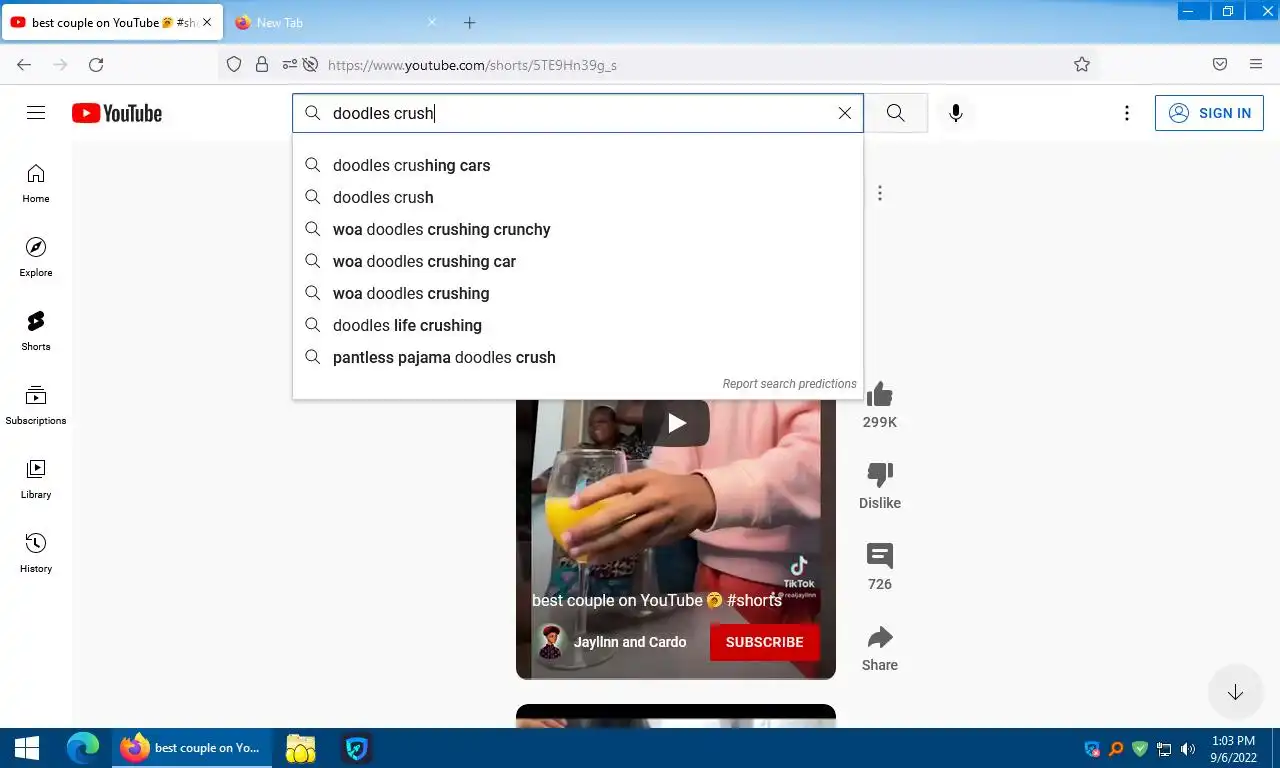
Task: Open the YouTube hamburger guide menu
Action: point(36,113)
